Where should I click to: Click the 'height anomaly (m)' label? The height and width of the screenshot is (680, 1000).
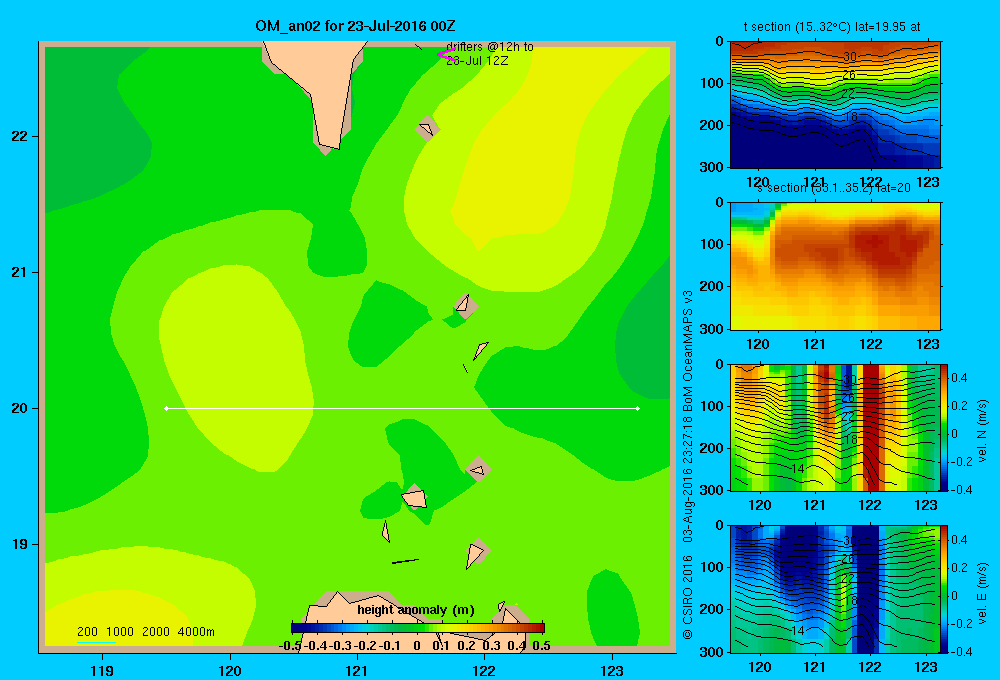[416, 610]
